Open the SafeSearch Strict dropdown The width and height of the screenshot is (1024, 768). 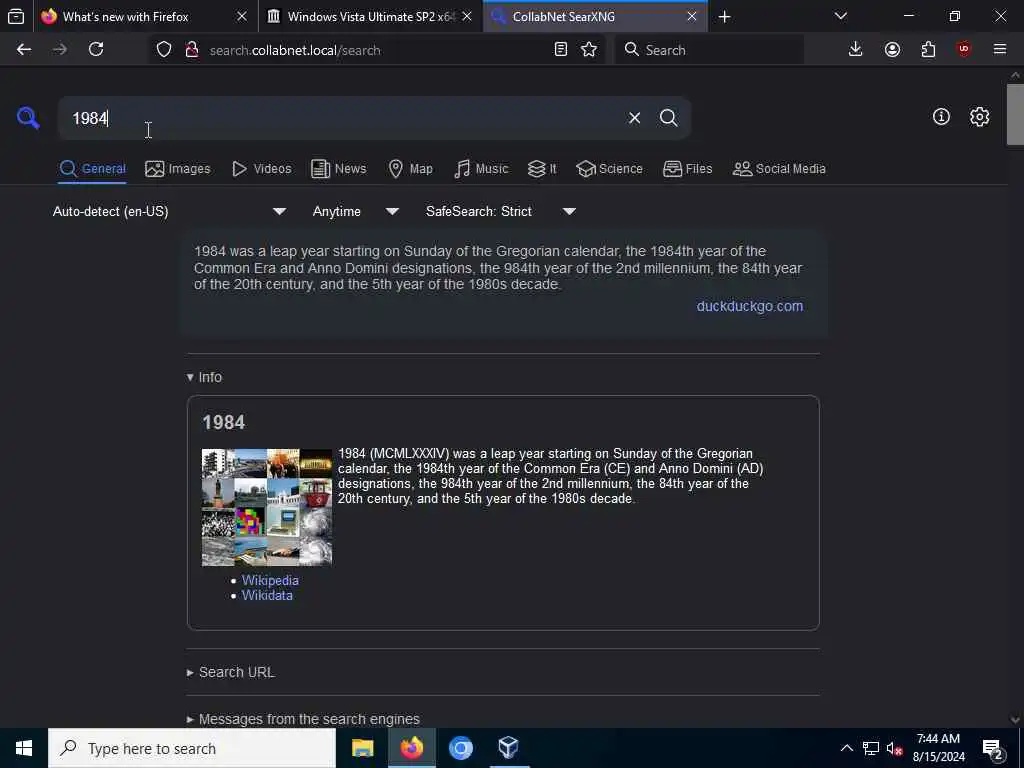501,212
